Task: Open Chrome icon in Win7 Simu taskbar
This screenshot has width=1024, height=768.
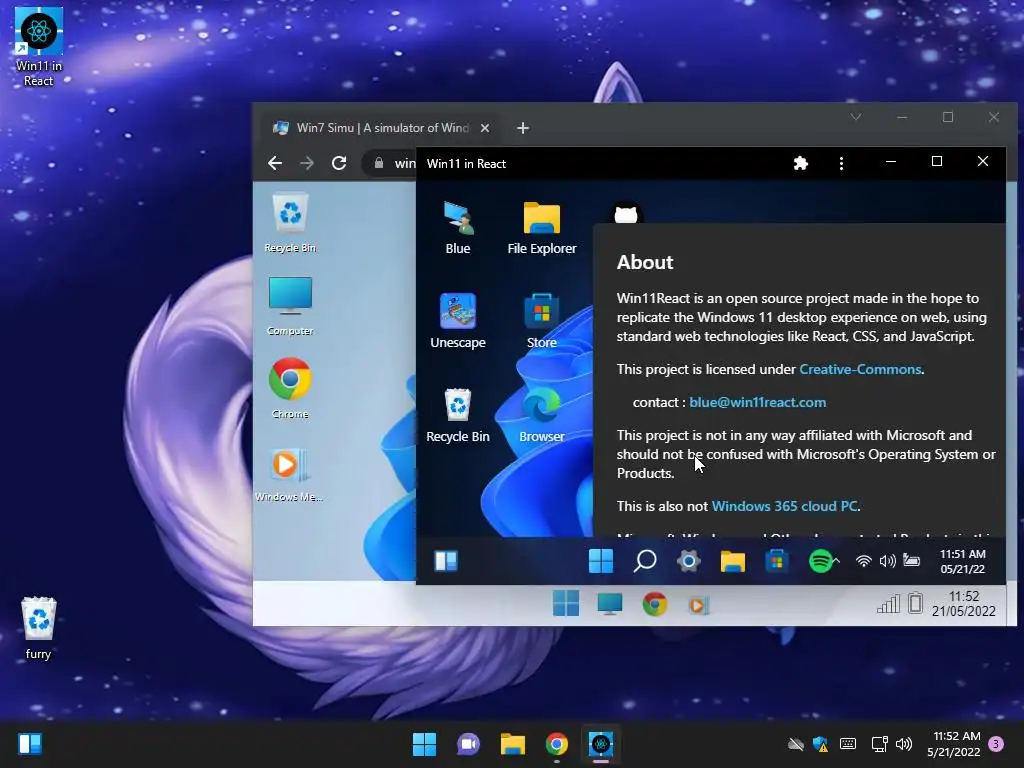Action: coord(654,604)
